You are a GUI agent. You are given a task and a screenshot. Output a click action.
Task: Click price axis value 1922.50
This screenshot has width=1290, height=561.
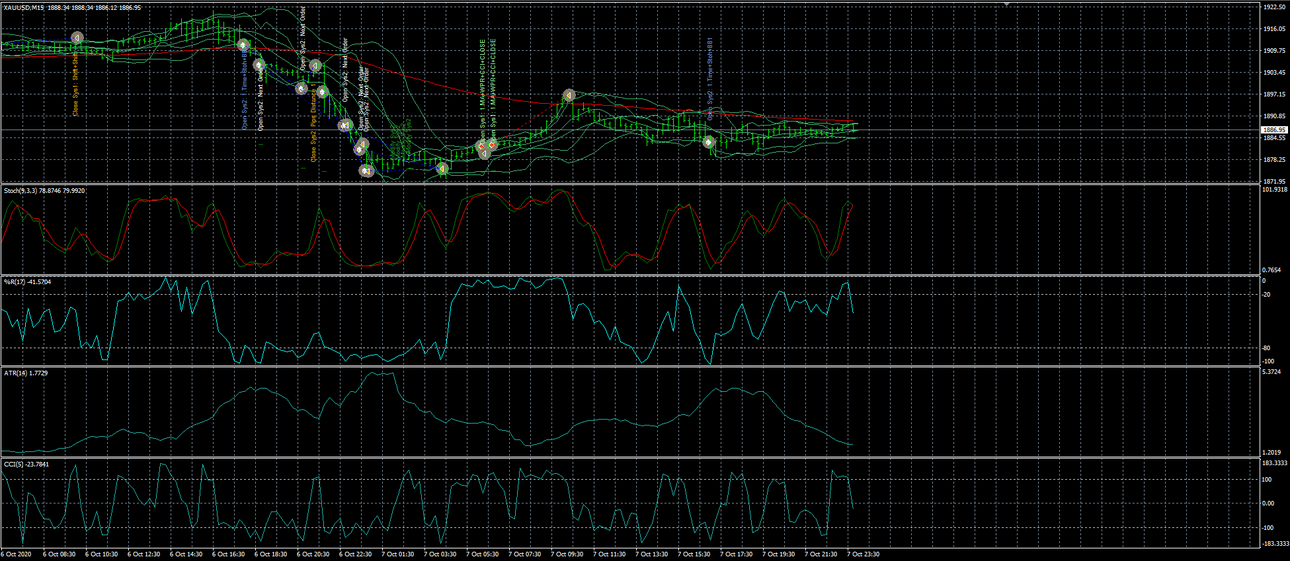click(x=1275, y=7)
